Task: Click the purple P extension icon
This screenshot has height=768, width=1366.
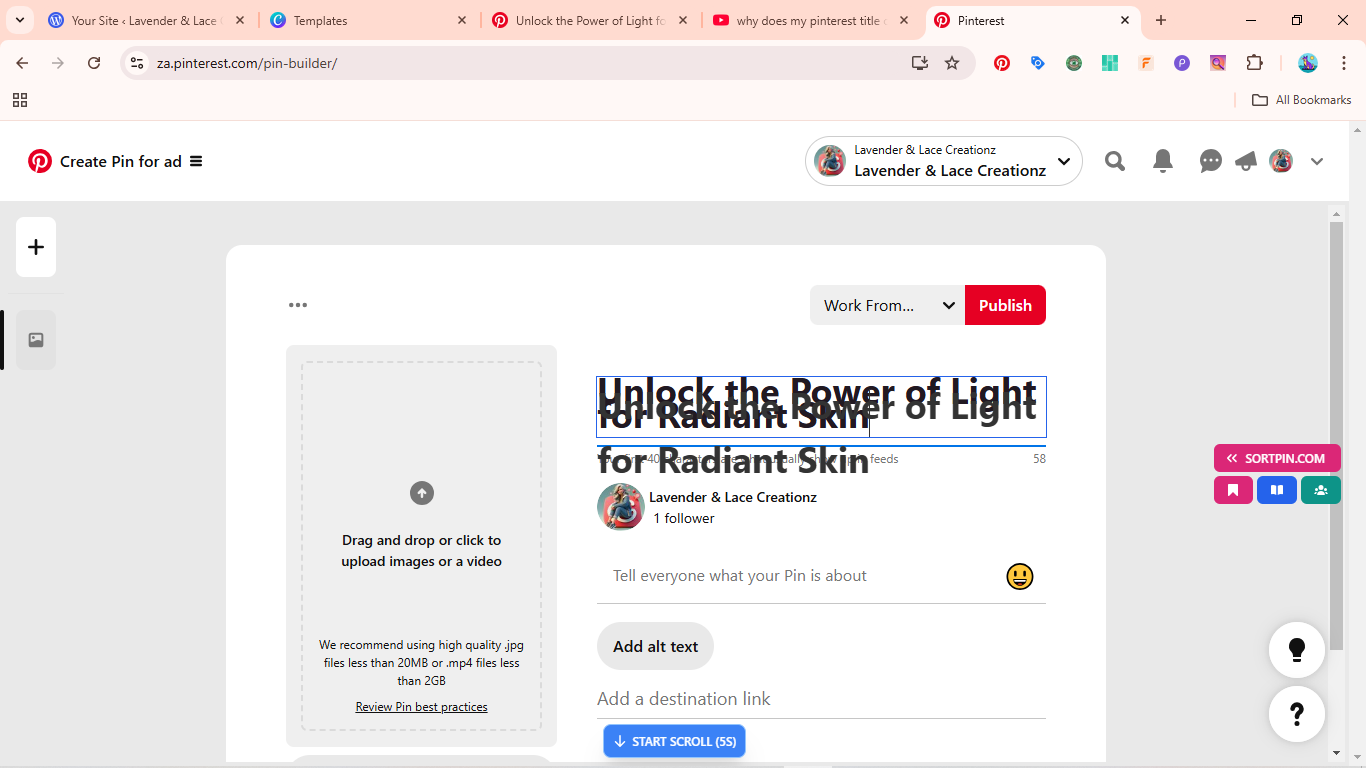Action: pos(1182,63)
